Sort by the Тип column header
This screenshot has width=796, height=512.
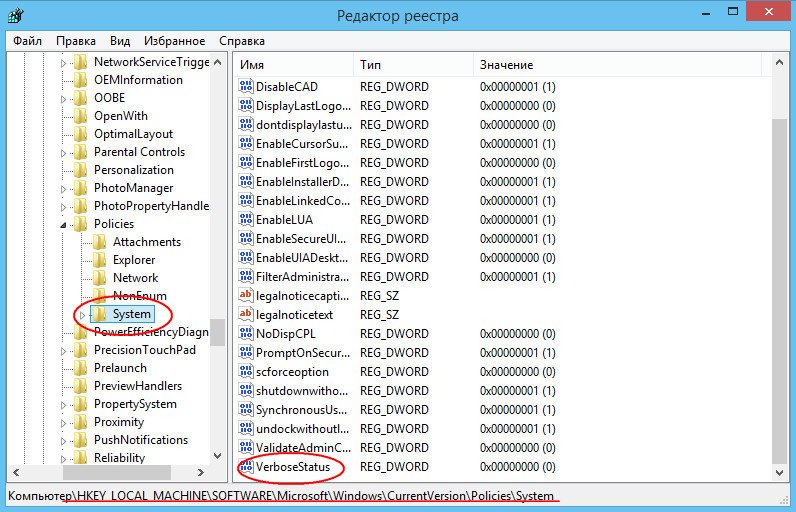pyautogui.click(x=413, y=65)
